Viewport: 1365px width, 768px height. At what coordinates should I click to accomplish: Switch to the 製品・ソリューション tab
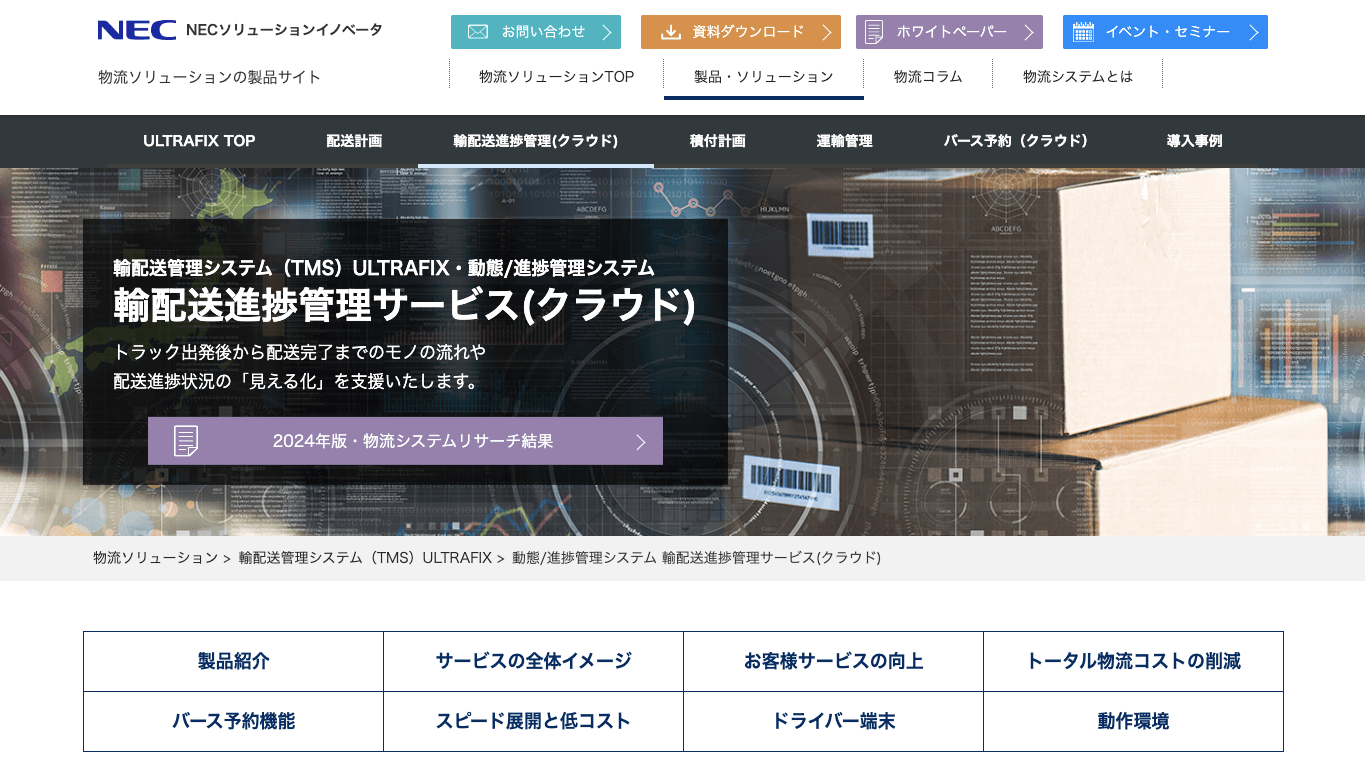click(763, 75)
